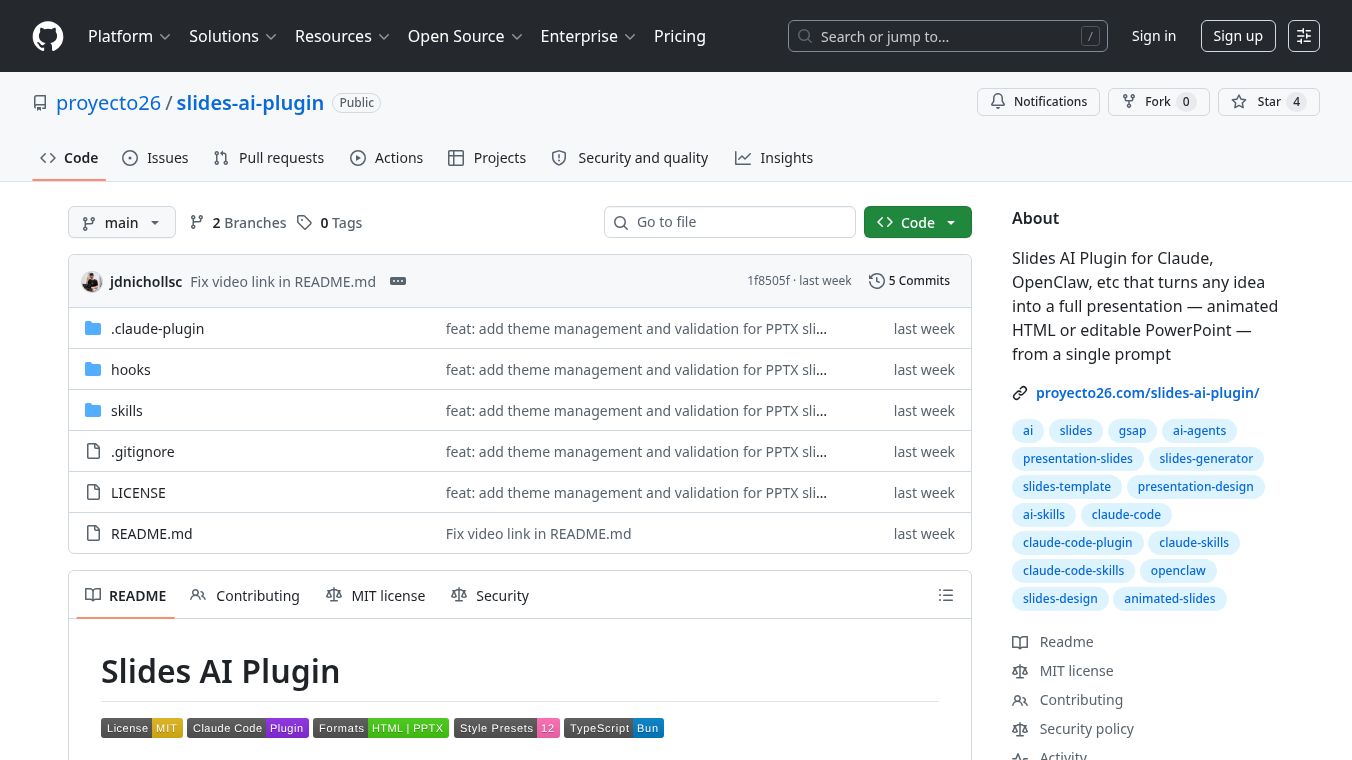
Task: Fork the repository
Action: click(x=1159, y=102)
